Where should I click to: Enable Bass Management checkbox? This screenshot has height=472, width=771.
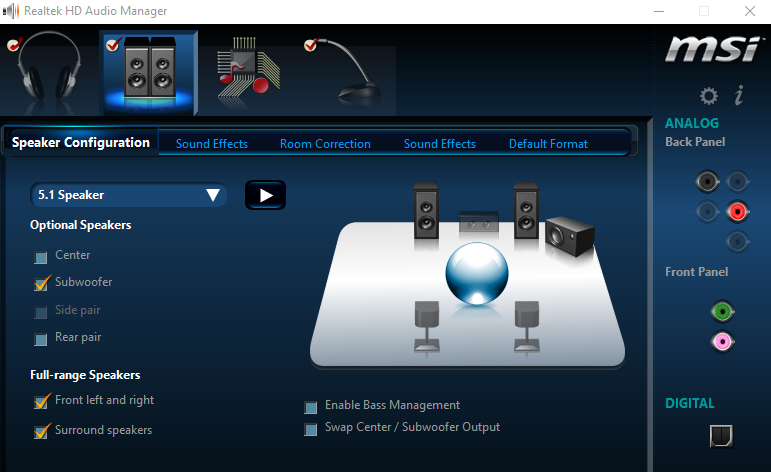[x=310, y=407]
